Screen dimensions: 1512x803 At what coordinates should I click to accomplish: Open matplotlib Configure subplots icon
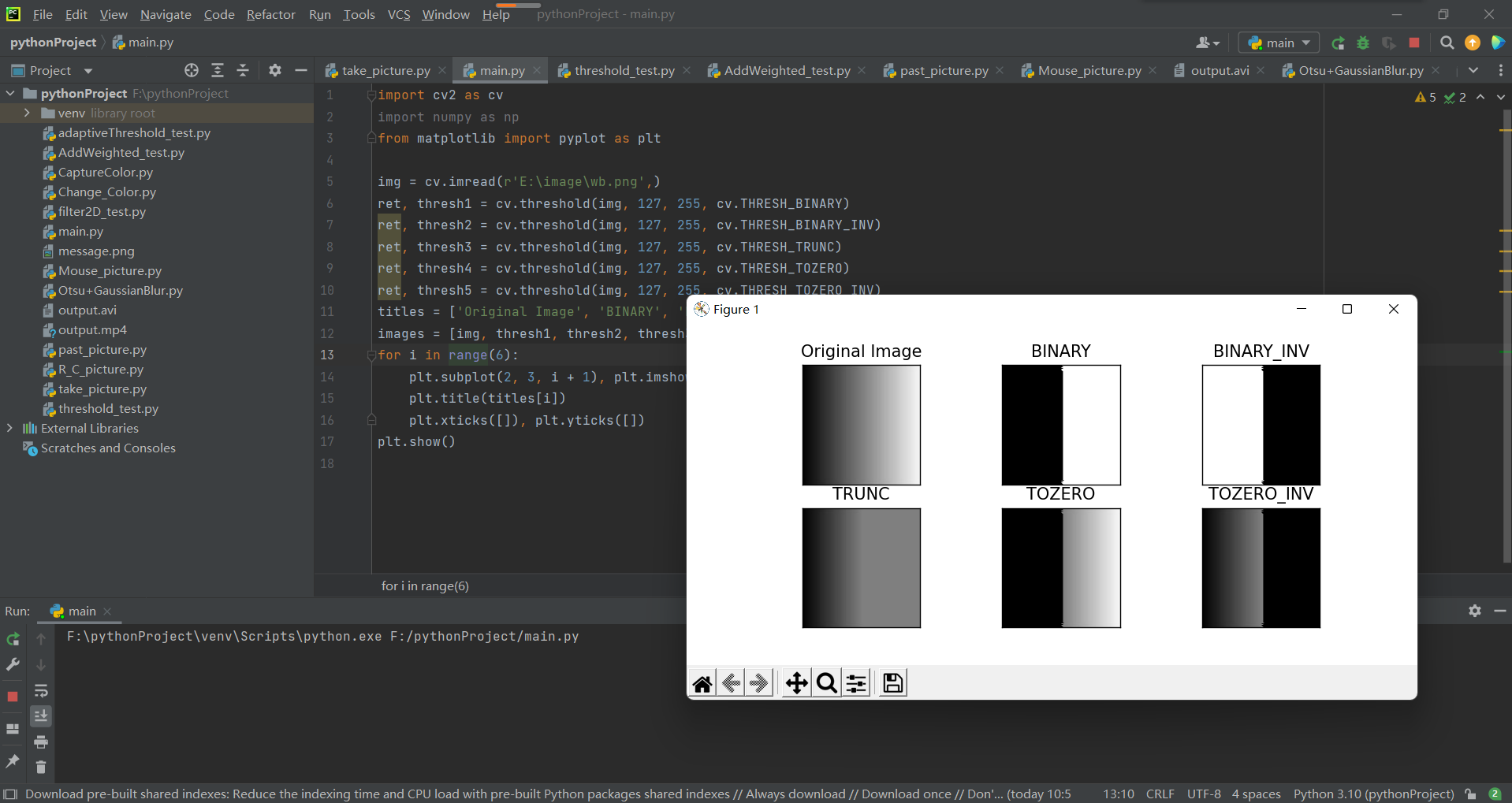[x=856, y=683]
